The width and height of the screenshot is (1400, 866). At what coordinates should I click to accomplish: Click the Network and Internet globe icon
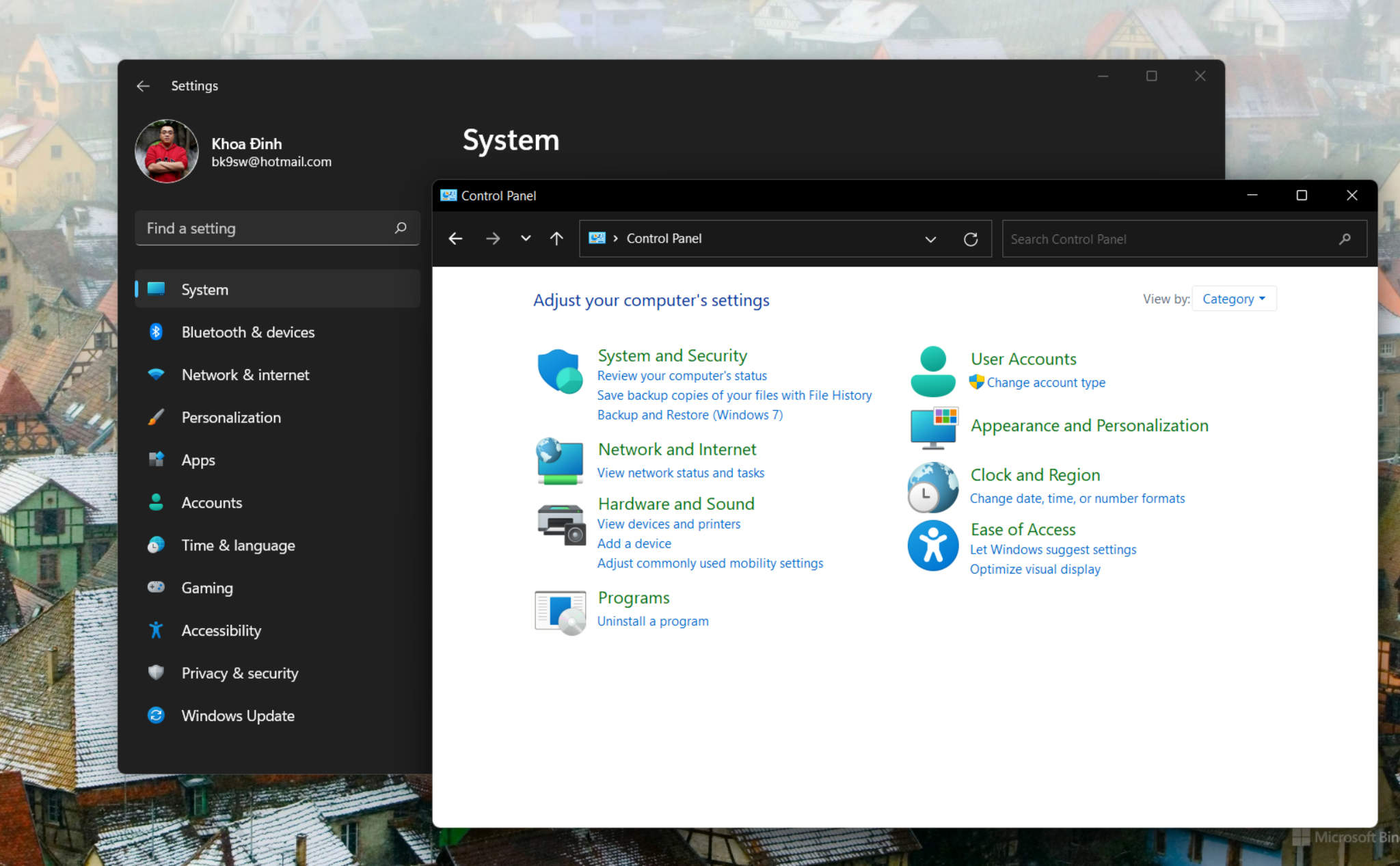[x=560, y=461]
